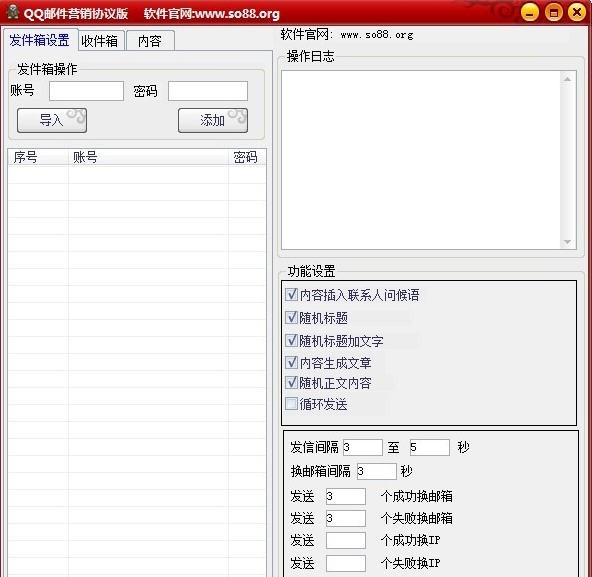
Task: Disable 随机正文内容 checkbox
Action: (291, 383)
